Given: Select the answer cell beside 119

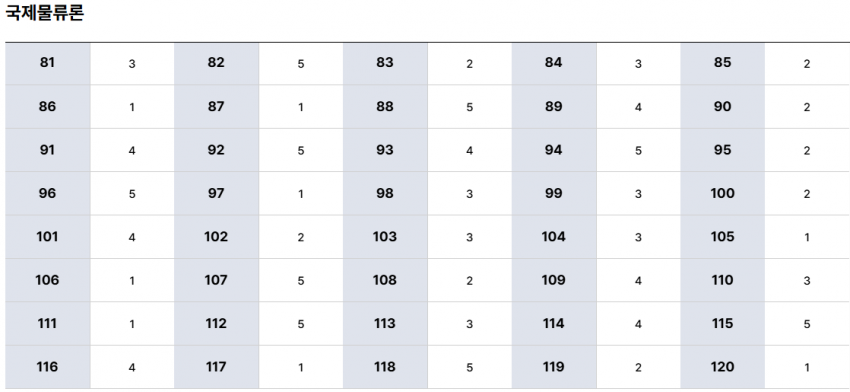Looking at the screenshot, I should 638,367.
